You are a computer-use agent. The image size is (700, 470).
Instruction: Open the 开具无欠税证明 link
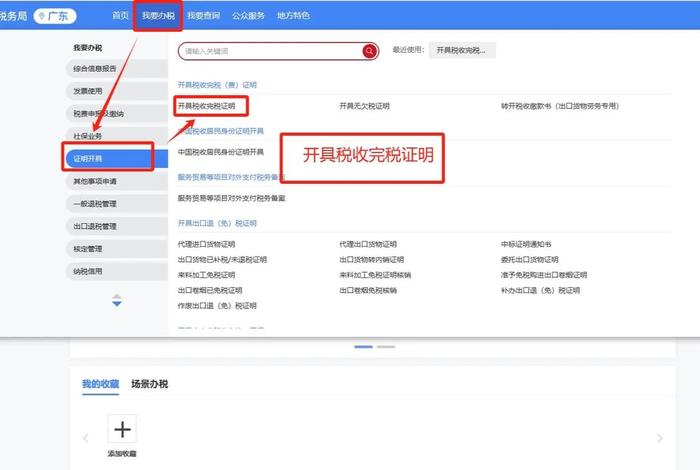pyautogui.click(x=364, y=106)
